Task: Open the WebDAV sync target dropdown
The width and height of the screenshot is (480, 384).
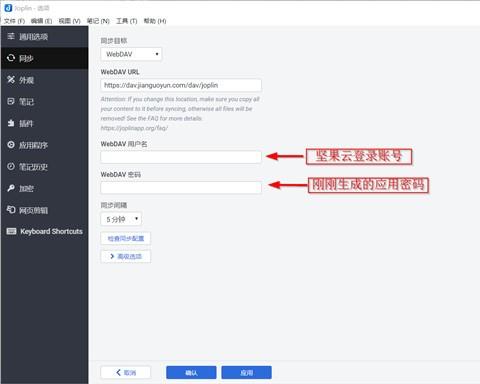Action: tap(131, 54)
